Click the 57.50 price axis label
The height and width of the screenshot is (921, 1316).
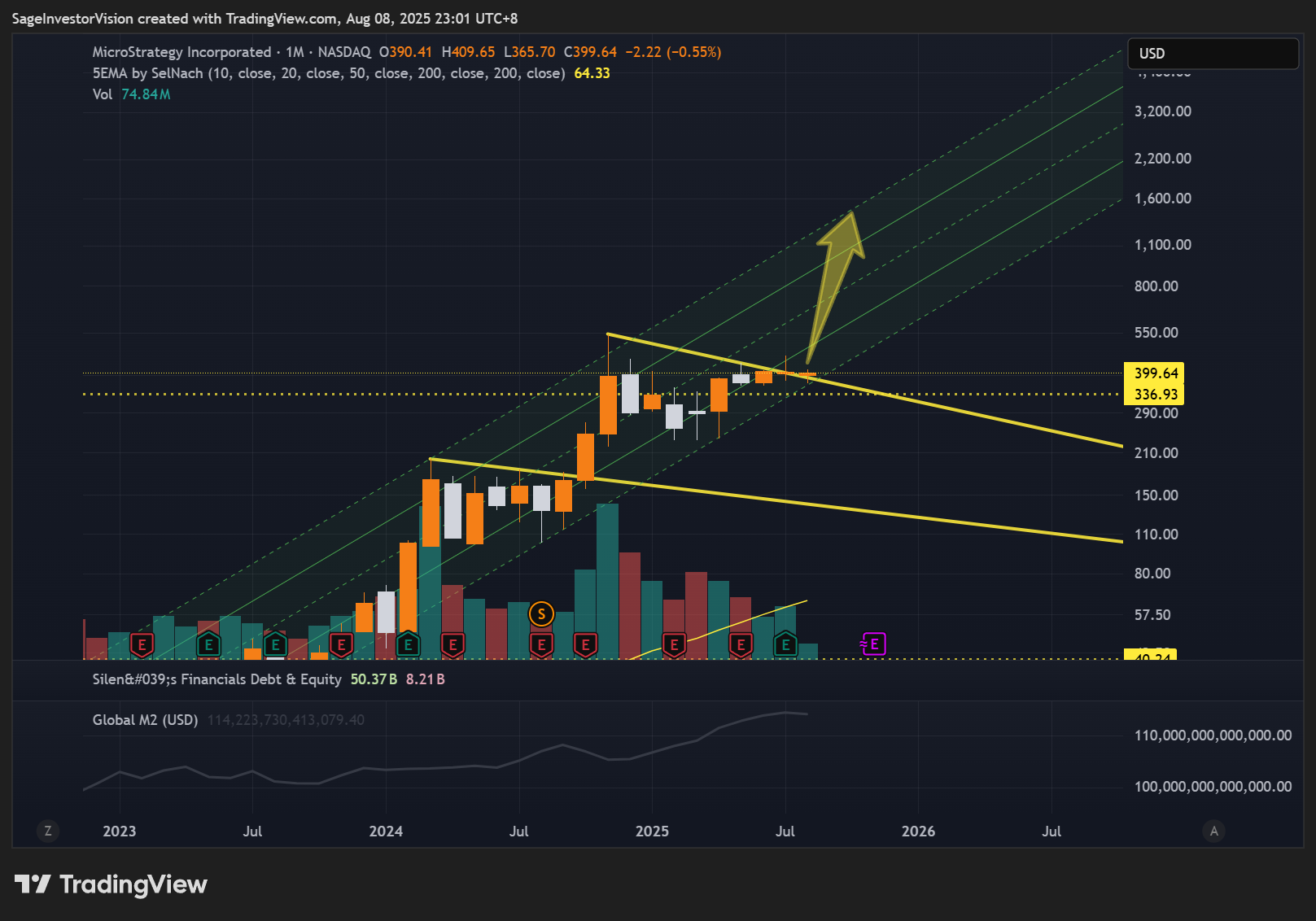pos(1152,615)
